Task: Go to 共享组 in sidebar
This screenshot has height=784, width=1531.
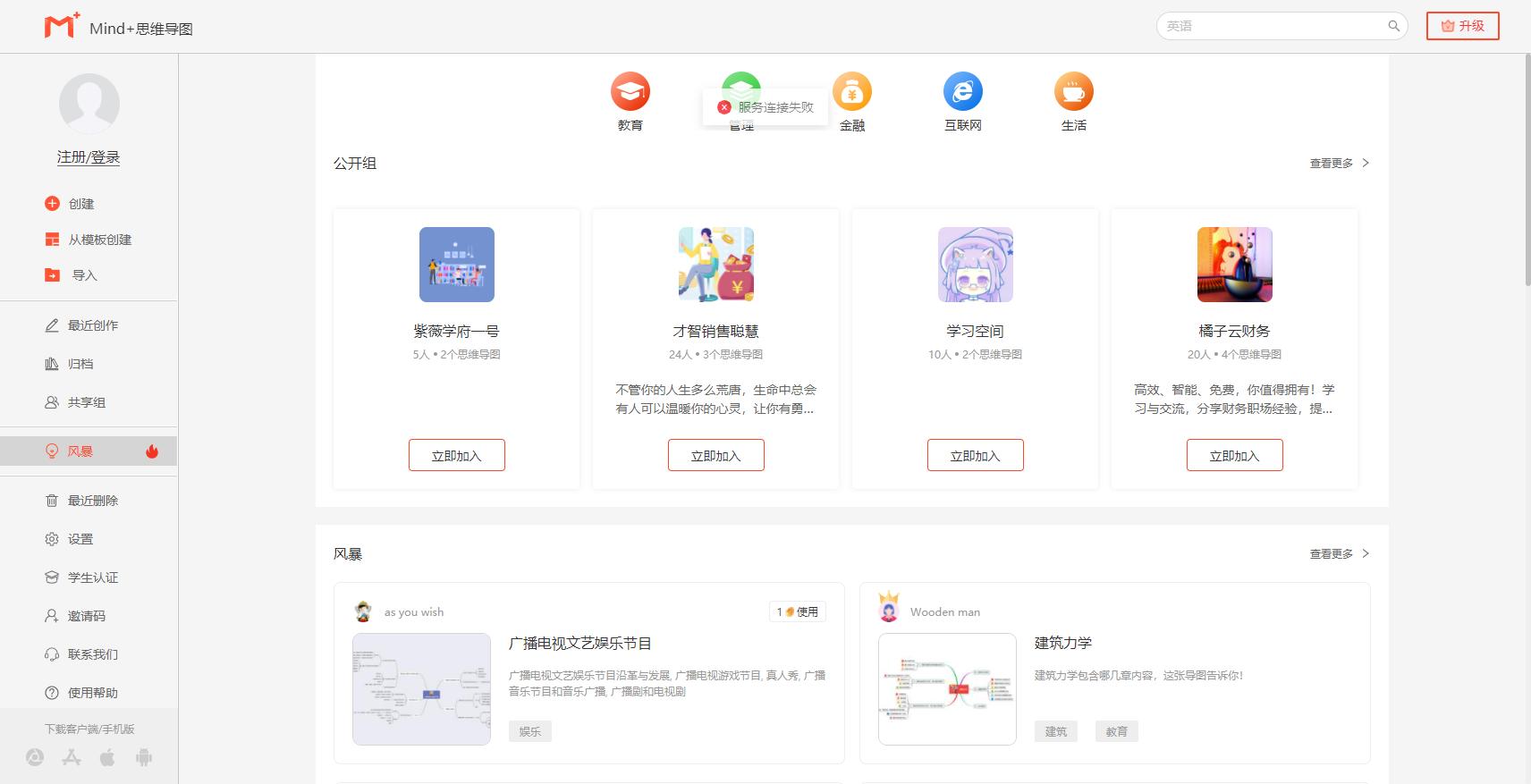Action: click(x=86, y=402)
